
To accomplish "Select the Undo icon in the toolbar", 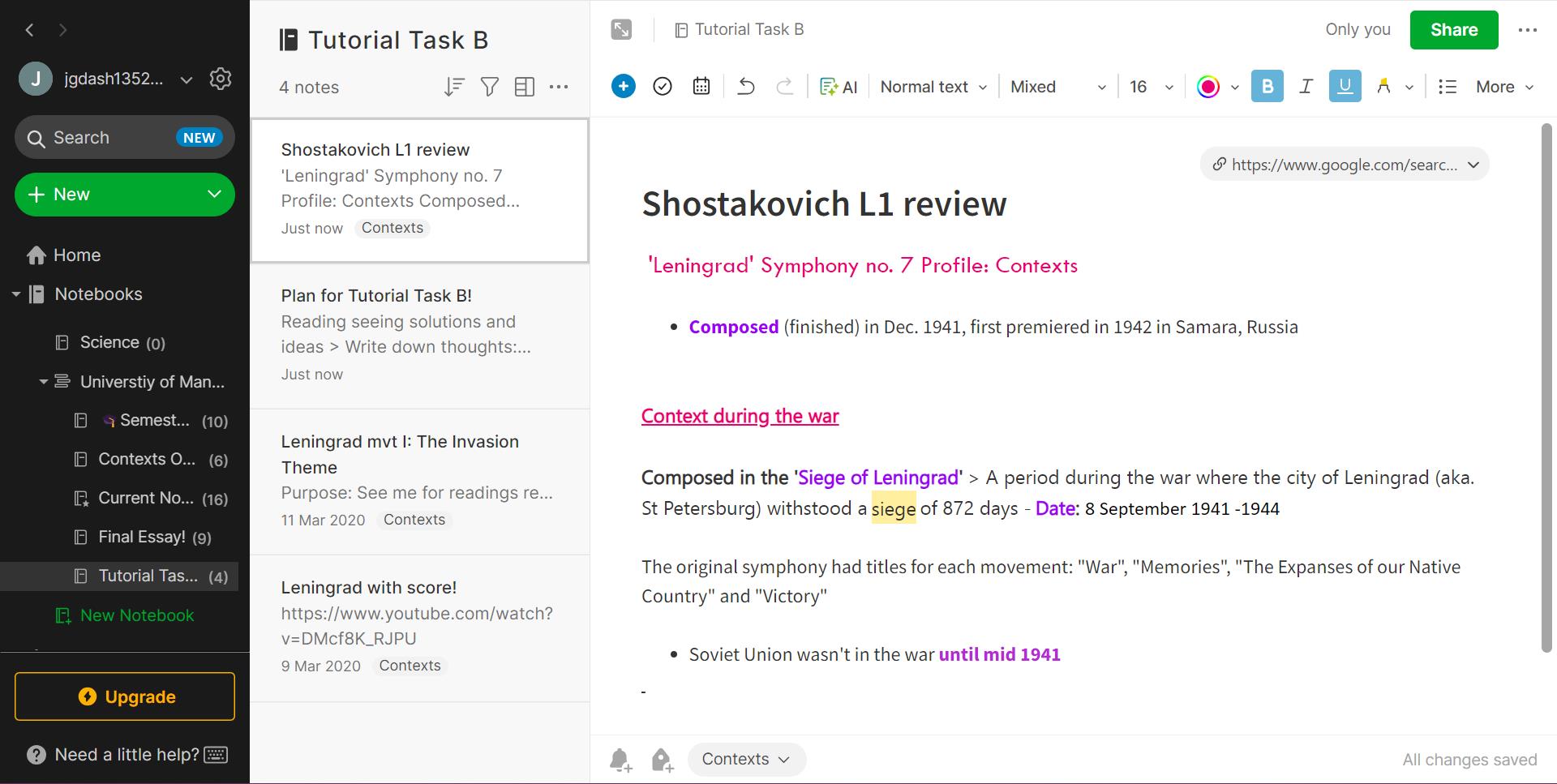I will tap(745, 86).
